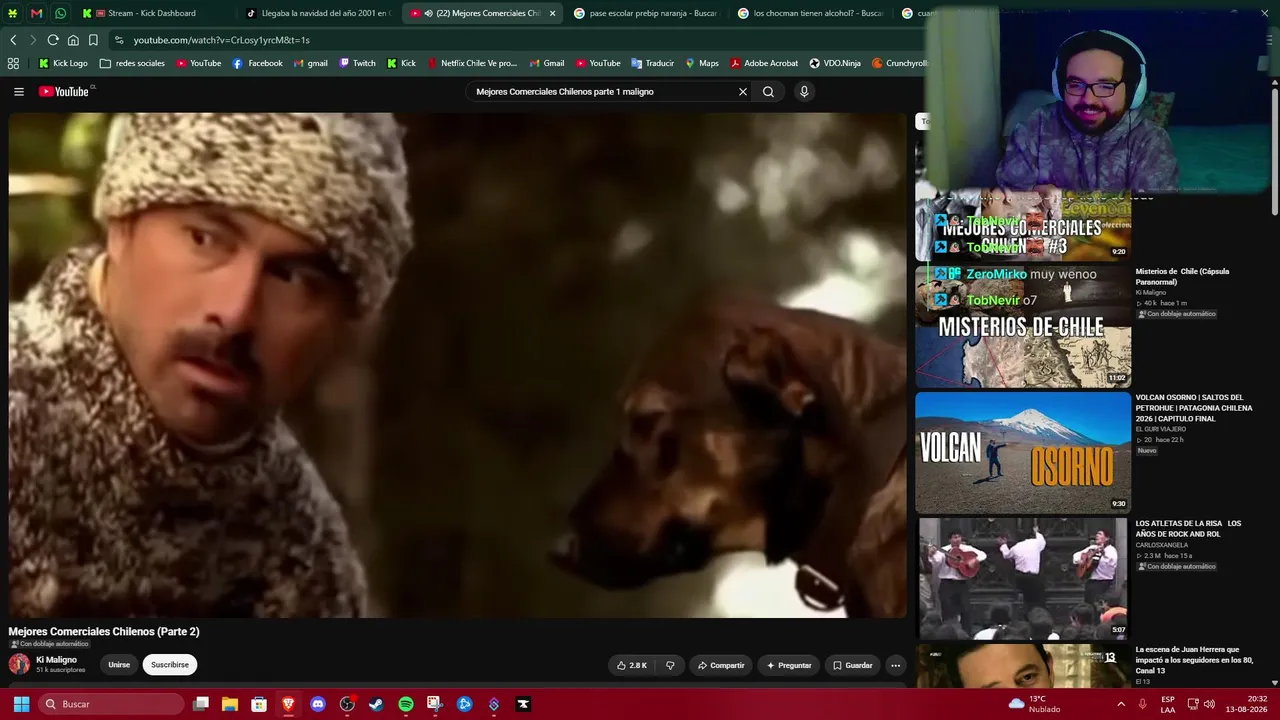
Task: Open the Adobe Acrobat bookmark
Action: coord(764,63)
